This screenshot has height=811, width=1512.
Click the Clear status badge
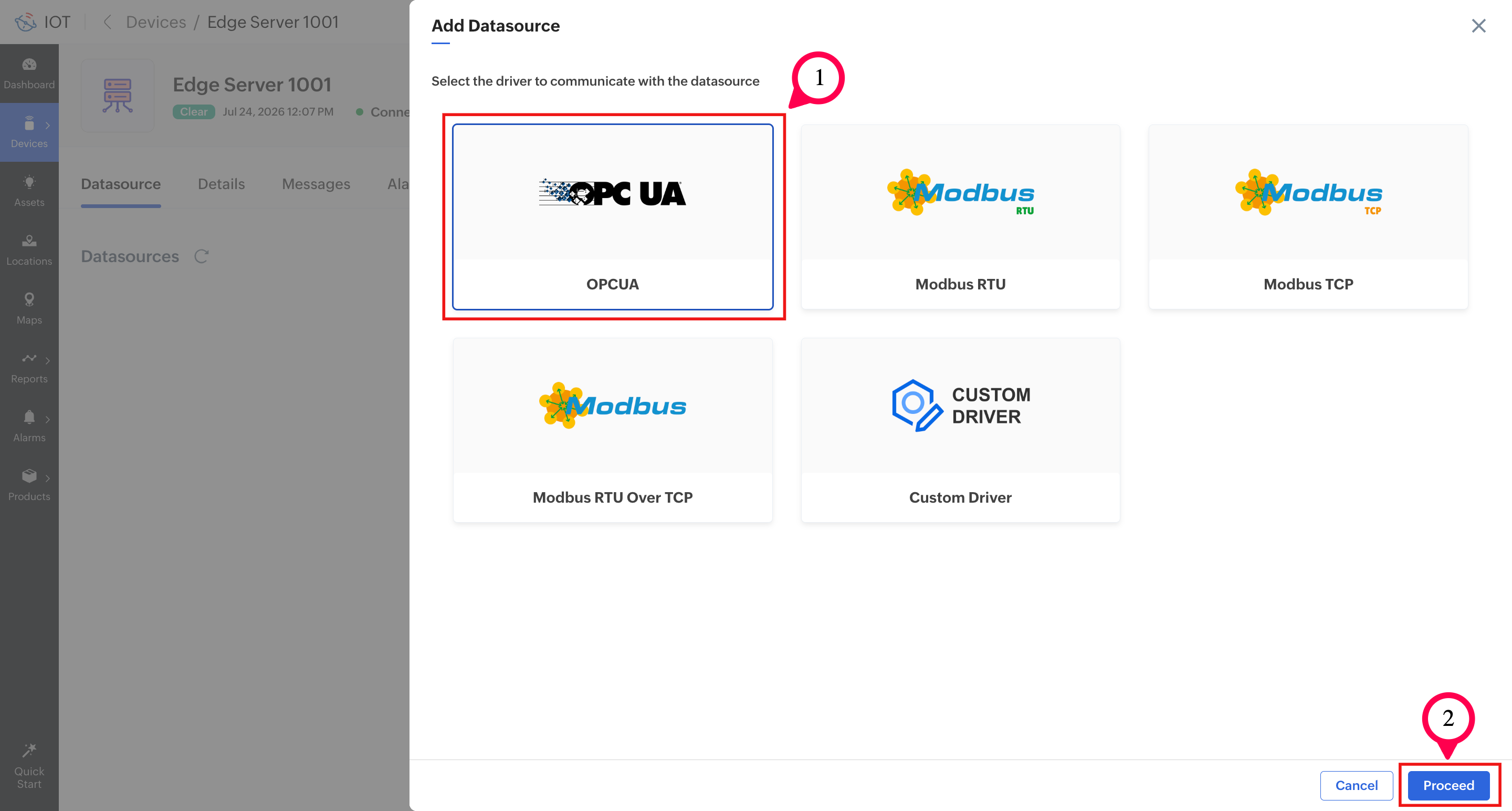[x=194, y=111]
